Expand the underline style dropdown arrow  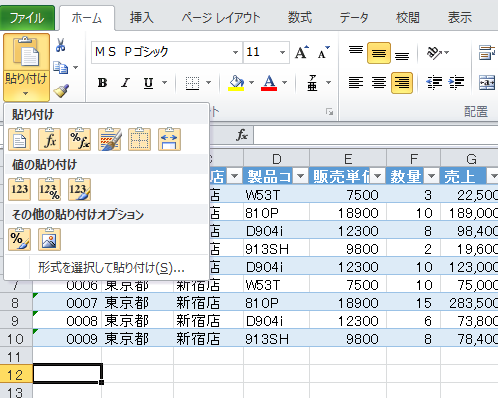coord(164,82)
